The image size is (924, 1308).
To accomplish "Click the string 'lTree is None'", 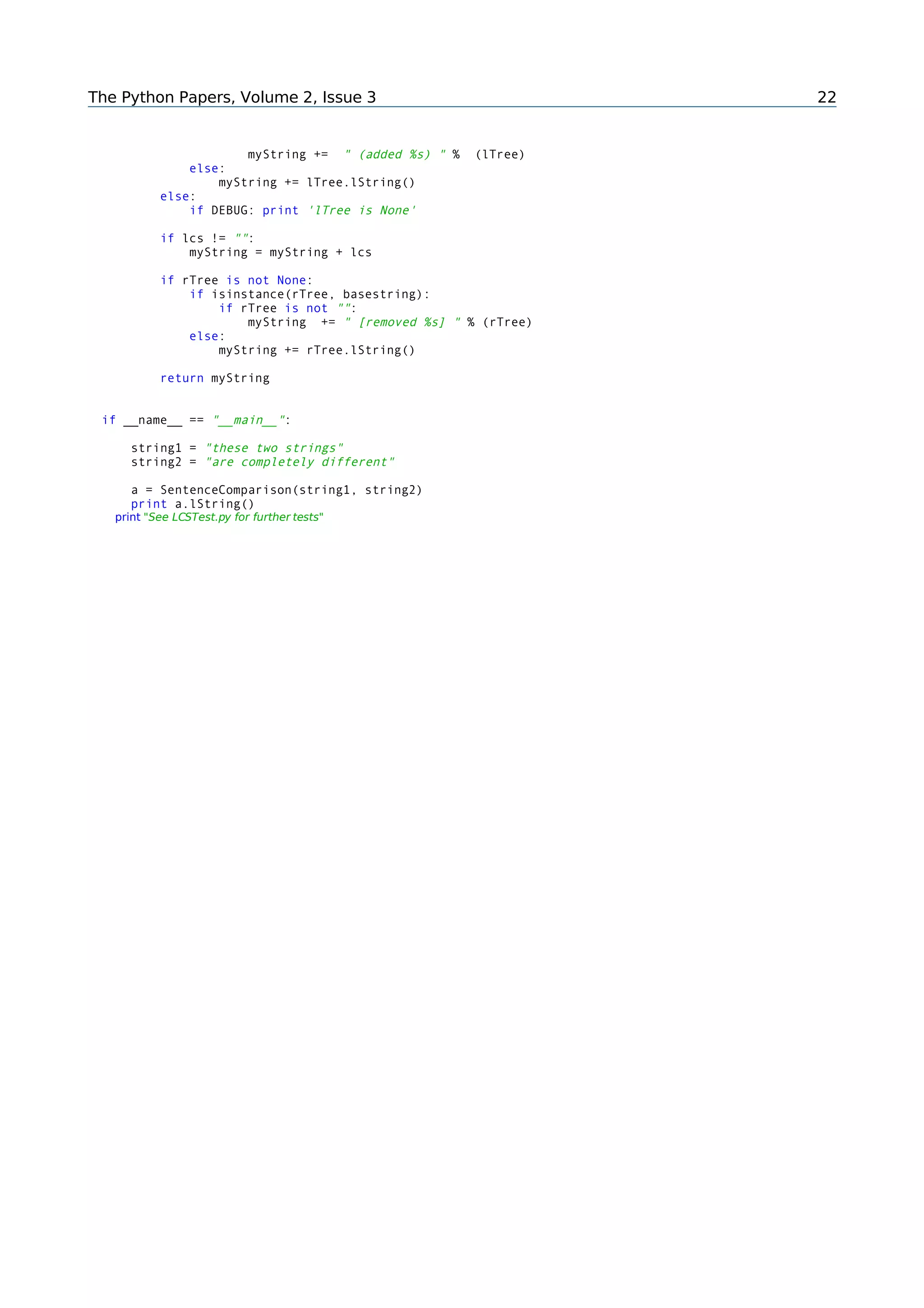I will (x=362, y=210).
